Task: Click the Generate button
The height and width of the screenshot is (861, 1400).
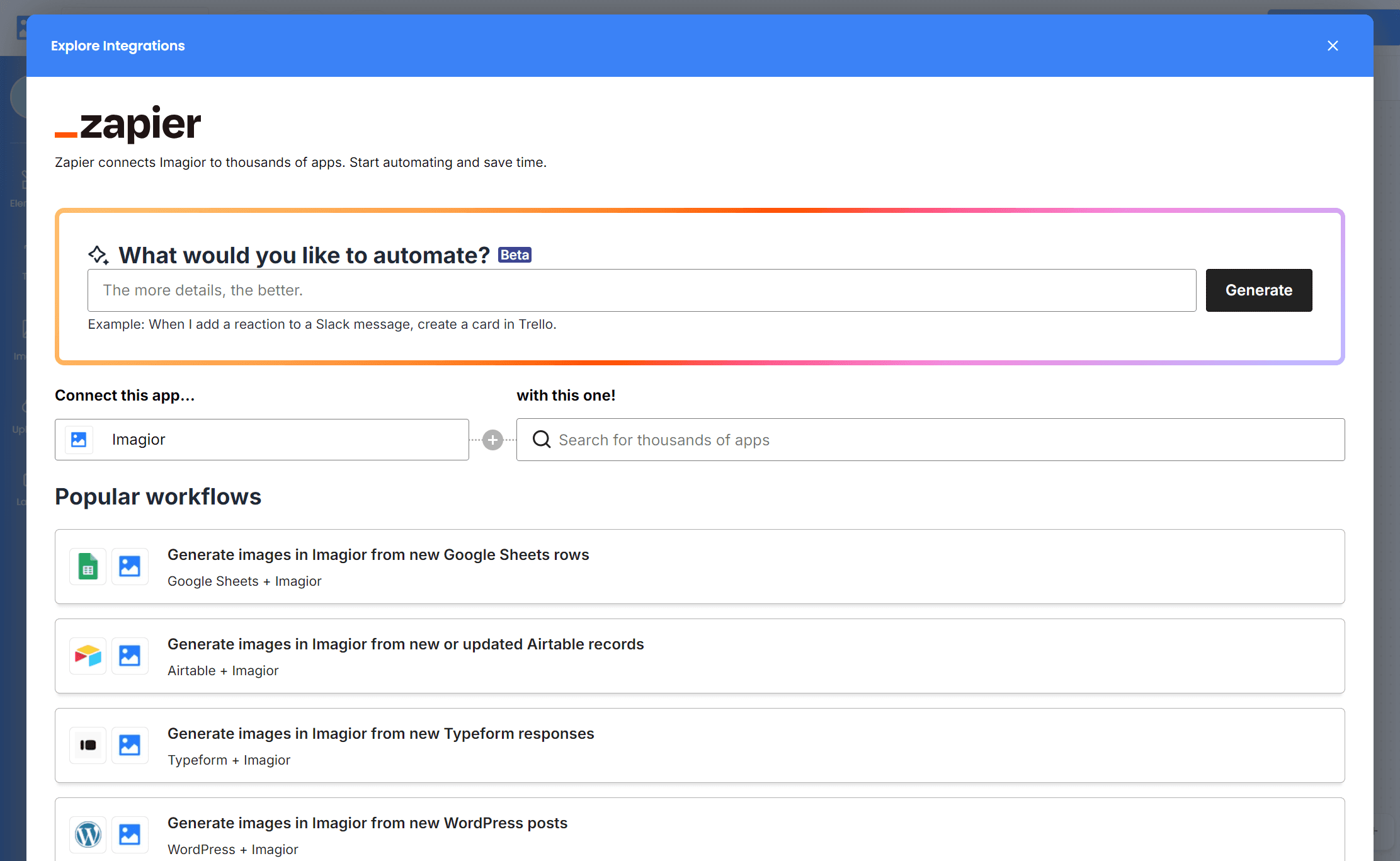Action: pos(1259,290)
